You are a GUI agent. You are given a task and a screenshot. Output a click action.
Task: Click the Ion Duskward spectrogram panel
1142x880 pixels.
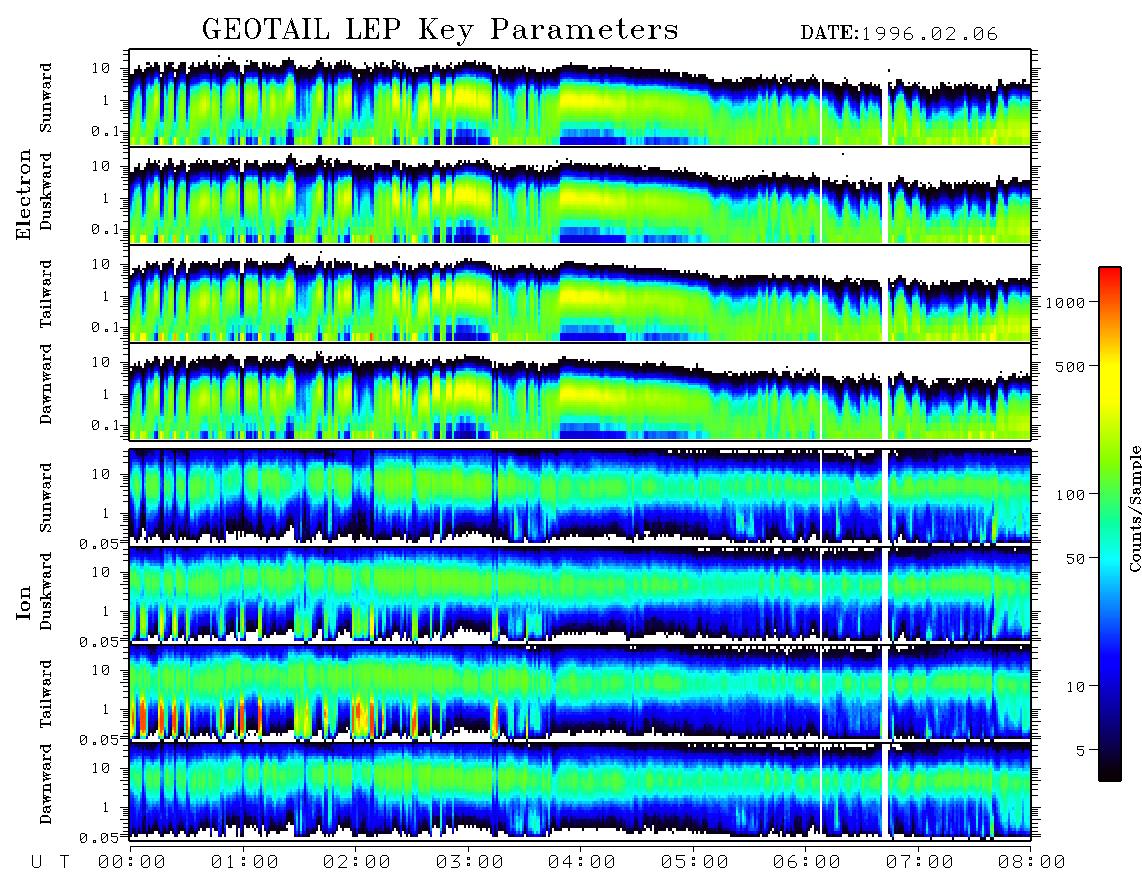point(580,594)
